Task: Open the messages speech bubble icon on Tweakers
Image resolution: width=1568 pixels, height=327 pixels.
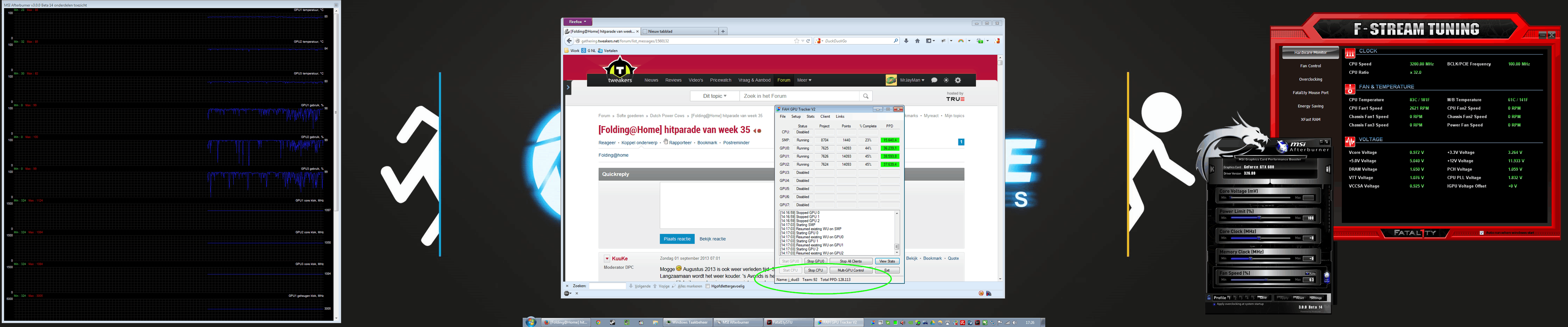Action: click(x=934, y=80)
